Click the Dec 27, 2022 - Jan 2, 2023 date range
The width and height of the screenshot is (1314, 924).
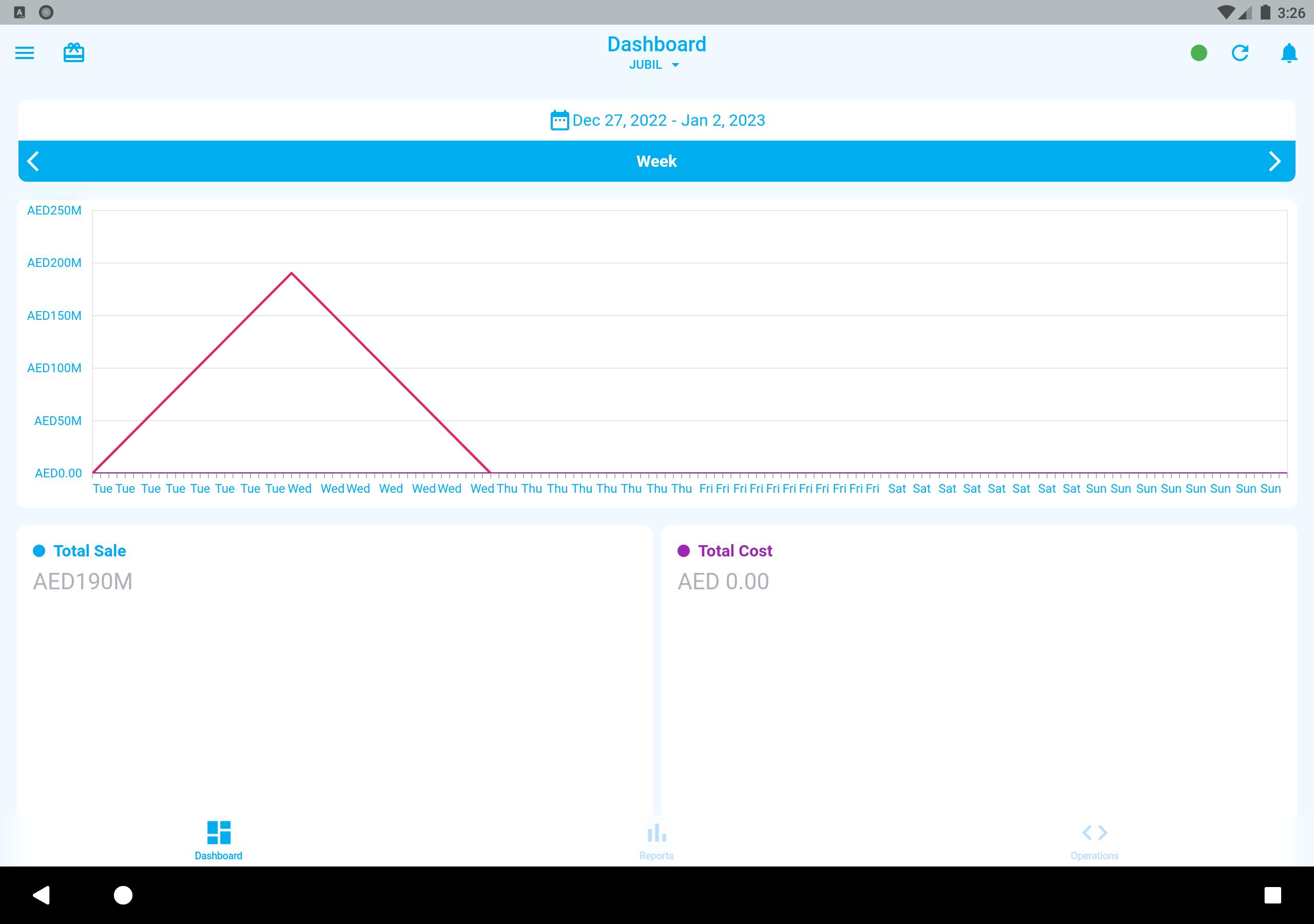(x=668, y=120)
